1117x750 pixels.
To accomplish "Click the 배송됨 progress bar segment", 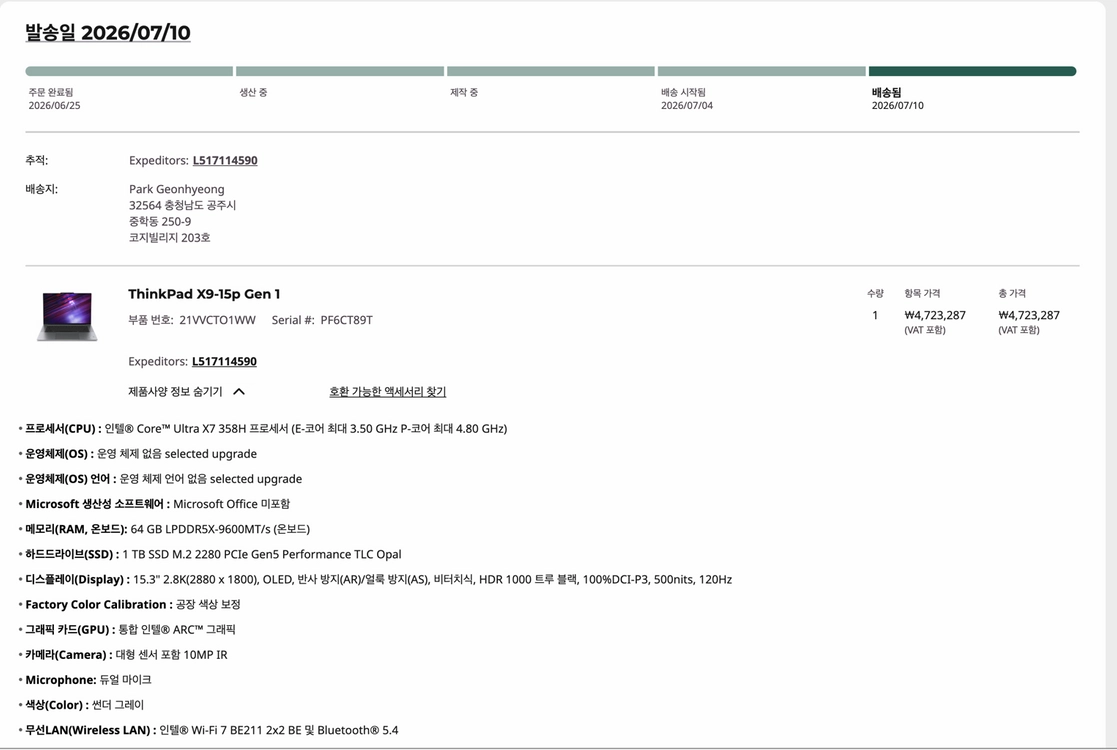I will tap(972, 71).
